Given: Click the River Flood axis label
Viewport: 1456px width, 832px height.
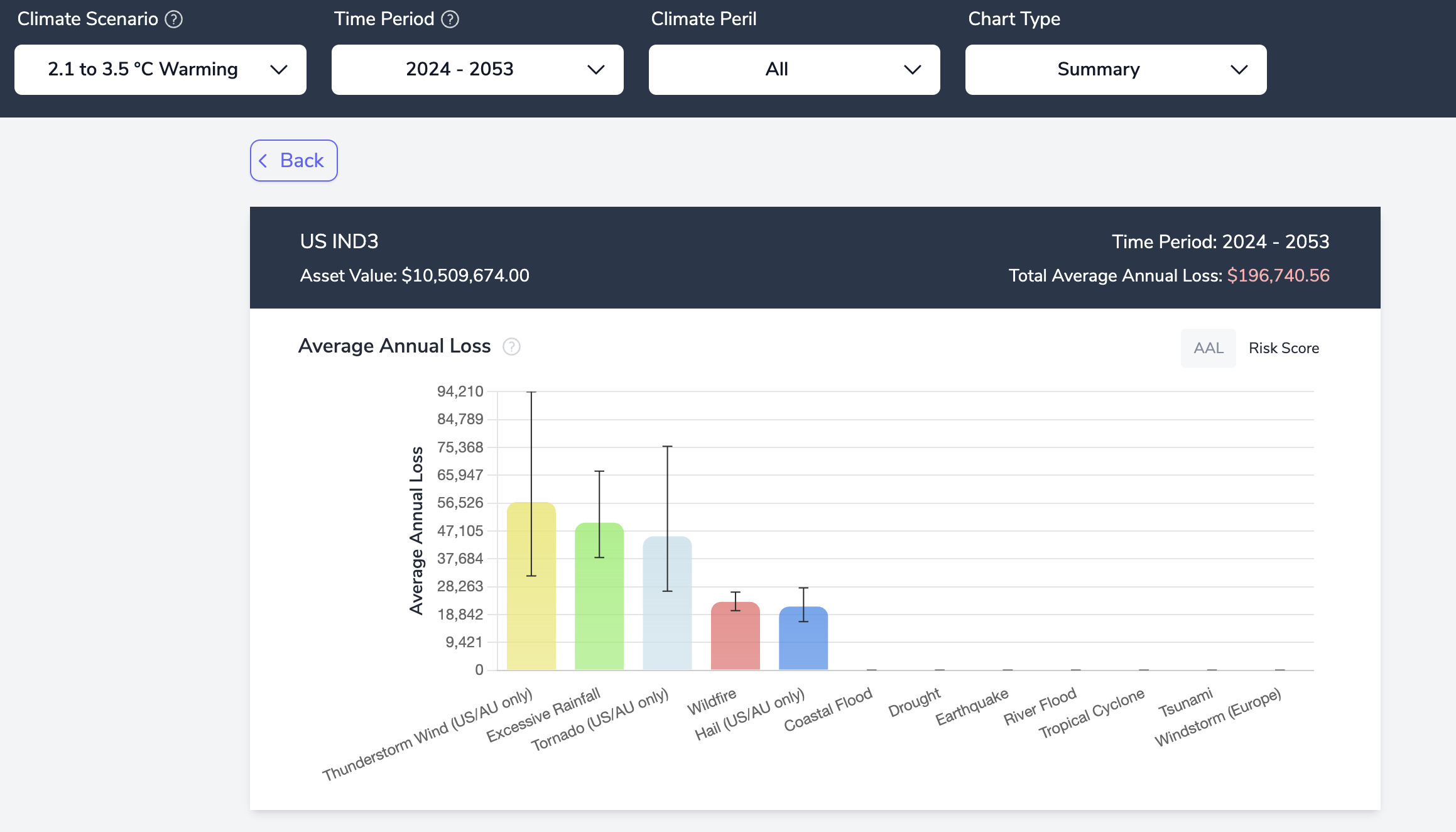Looking at the screenshot, I should coord(1040,706).
